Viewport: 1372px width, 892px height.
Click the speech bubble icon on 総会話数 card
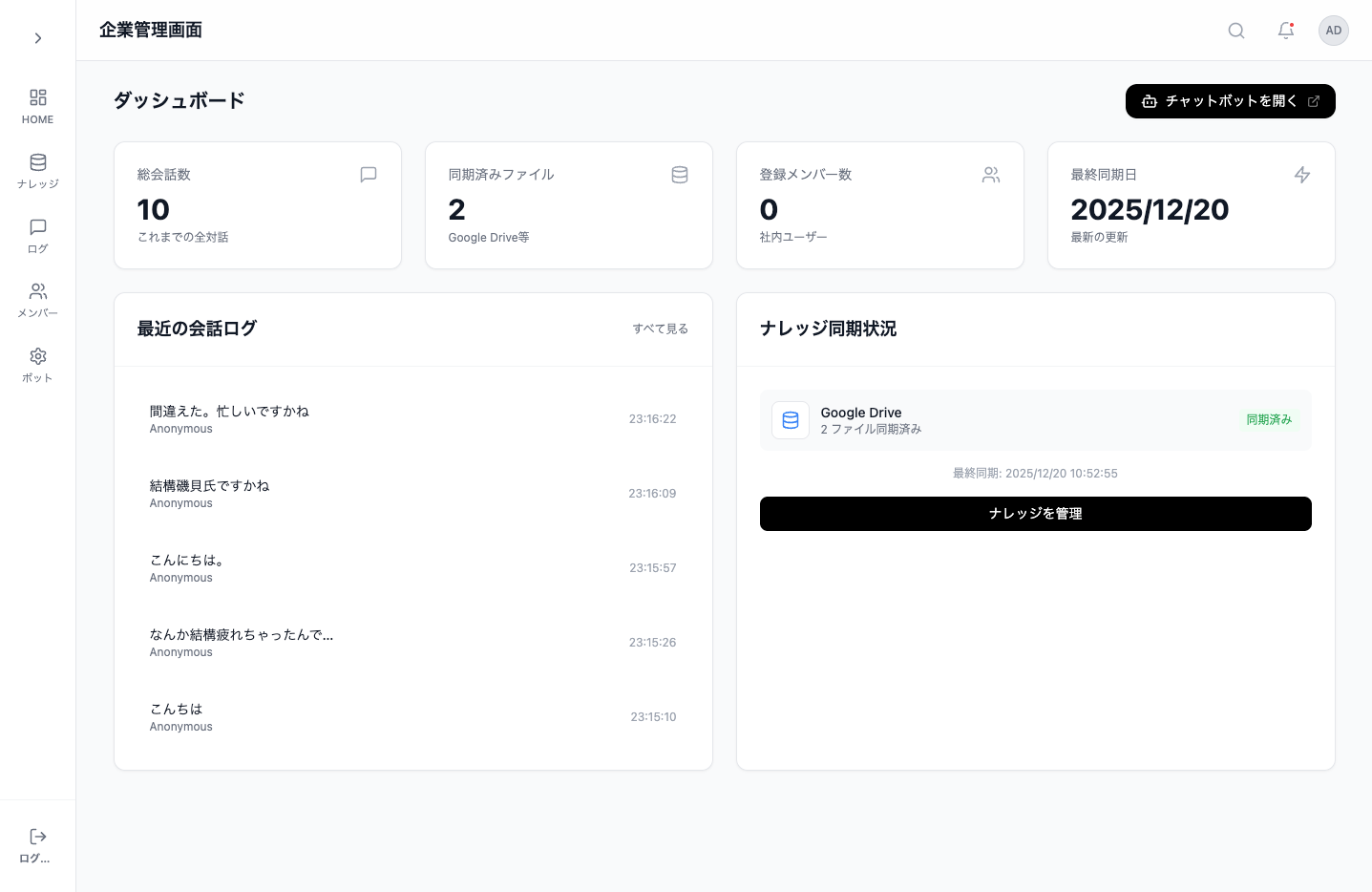(x=369, y=175)
